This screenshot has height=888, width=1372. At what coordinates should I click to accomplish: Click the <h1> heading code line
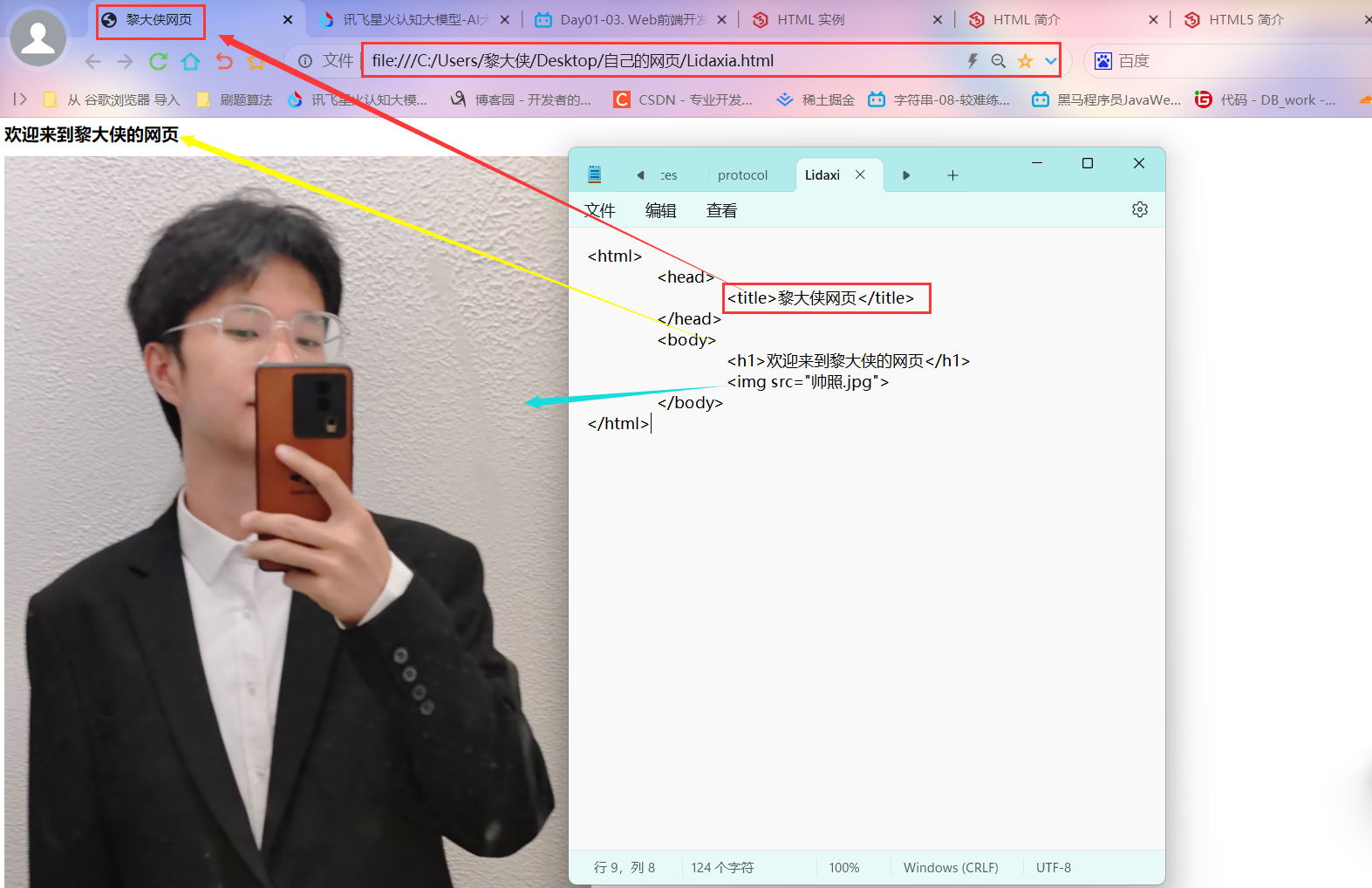tap(849, 361)
